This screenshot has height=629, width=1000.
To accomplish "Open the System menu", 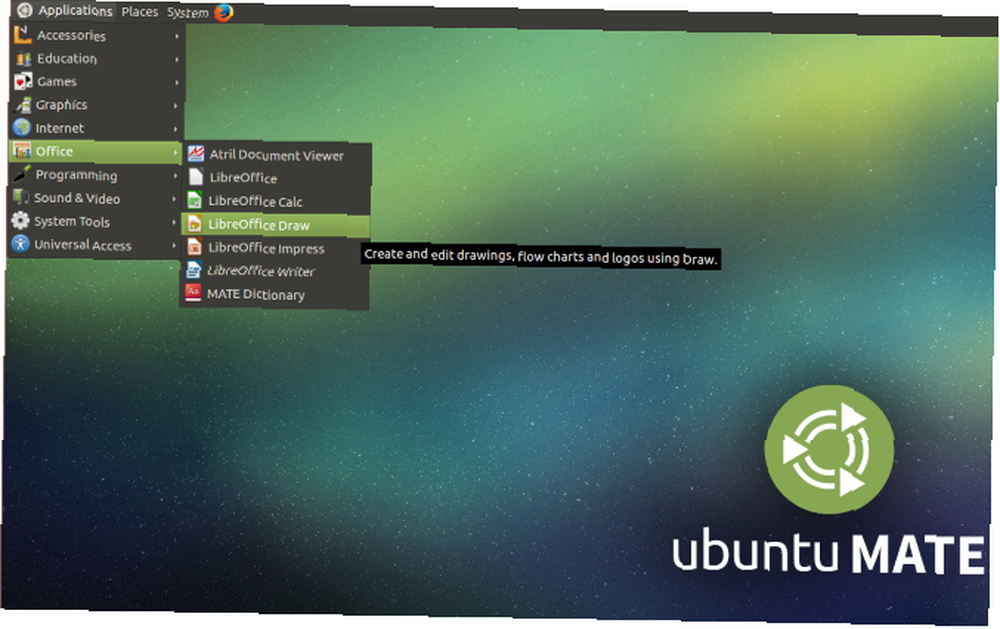I will coord(188,12).
